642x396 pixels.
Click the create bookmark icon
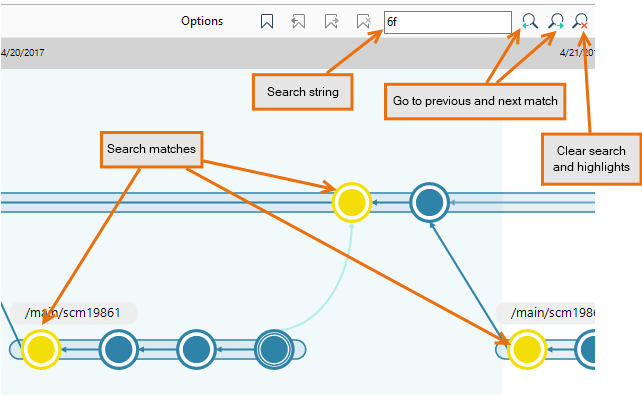point(267,21)
